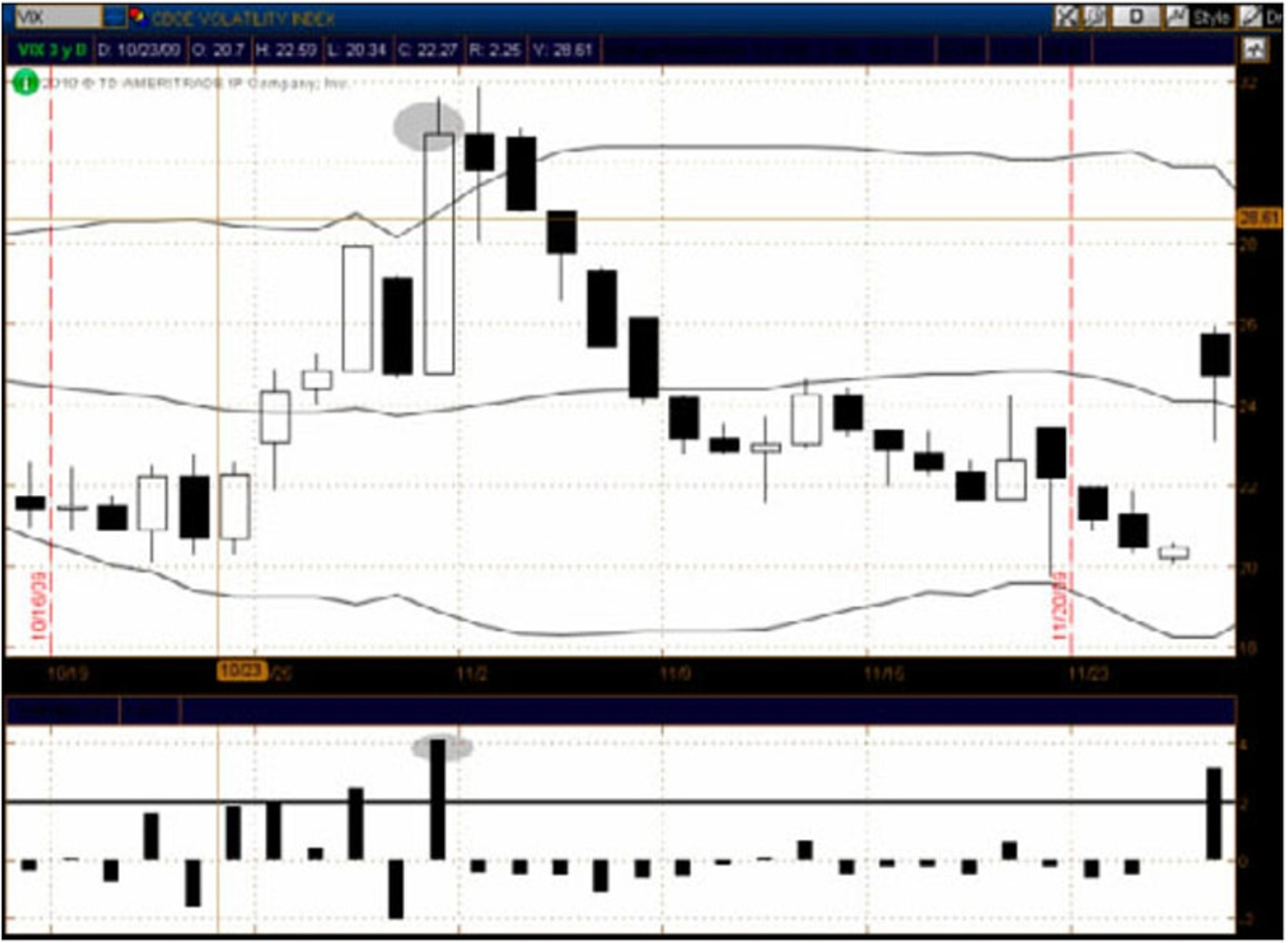
Task: Click the gray oval on lower study bar
Action: click(442, 747)
